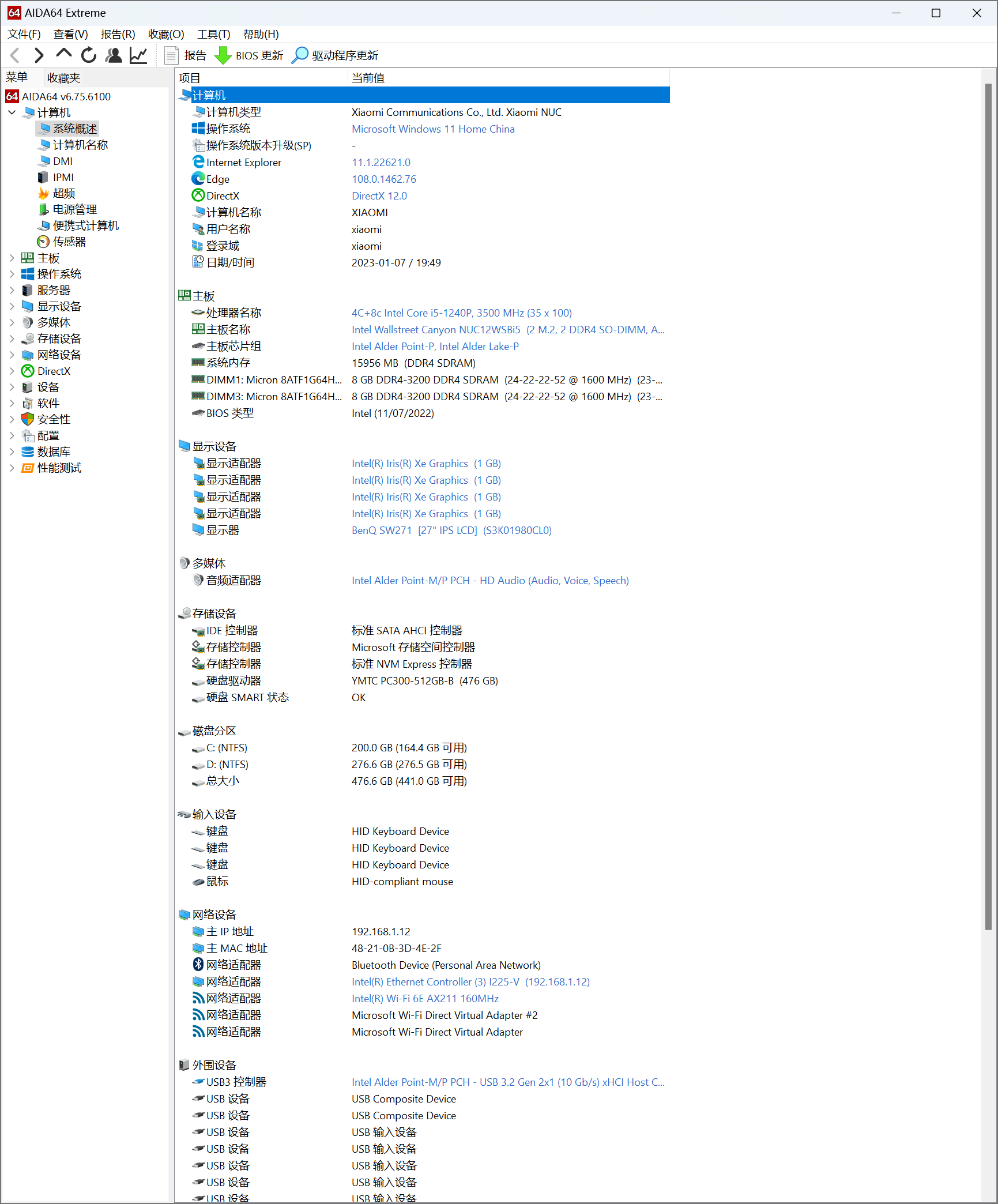
Task: Switch to the 收藏夹 tab
Action: (63, 77)
